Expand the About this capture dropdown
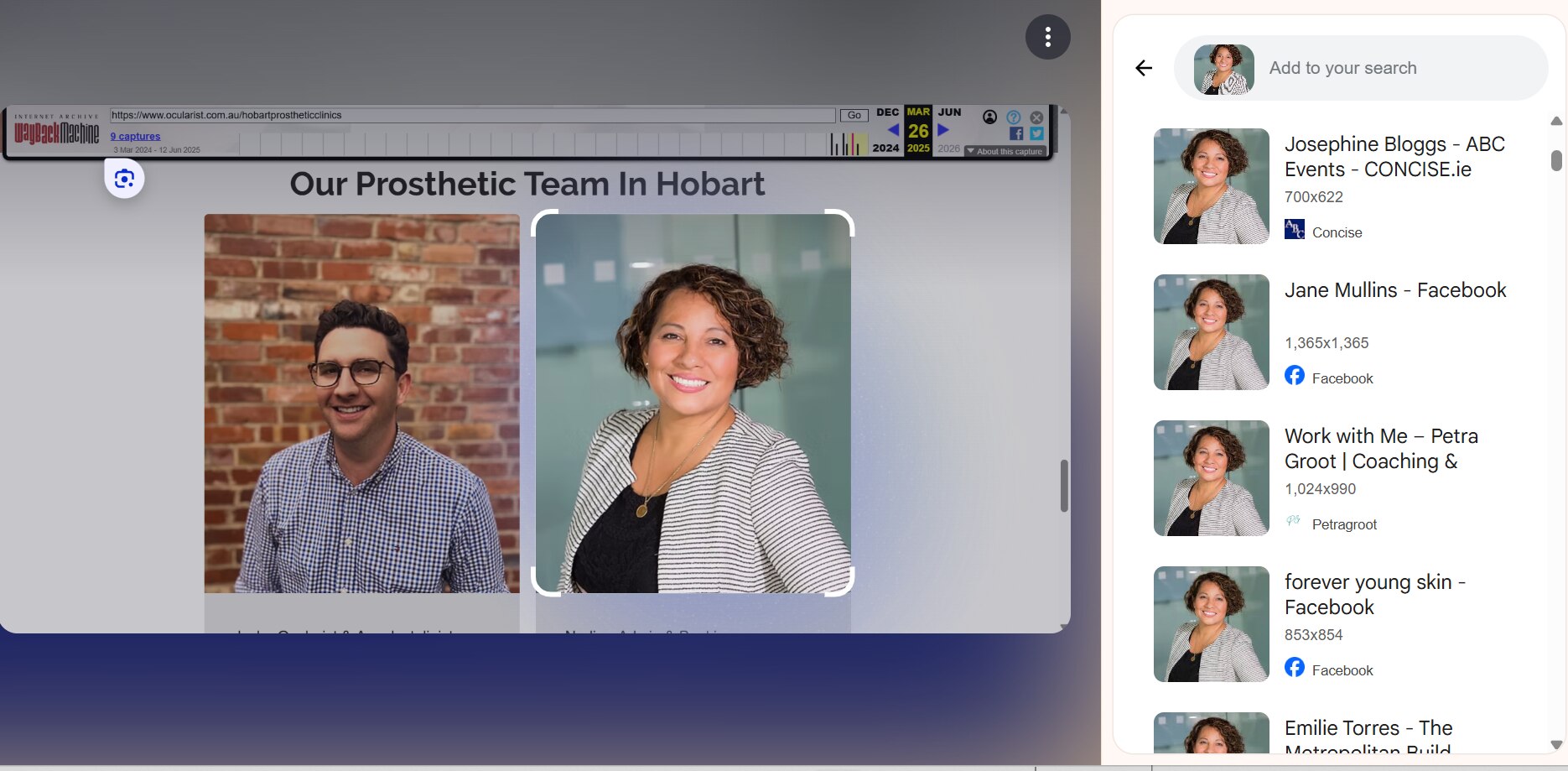1568x771 pixels. (1005, 152)
